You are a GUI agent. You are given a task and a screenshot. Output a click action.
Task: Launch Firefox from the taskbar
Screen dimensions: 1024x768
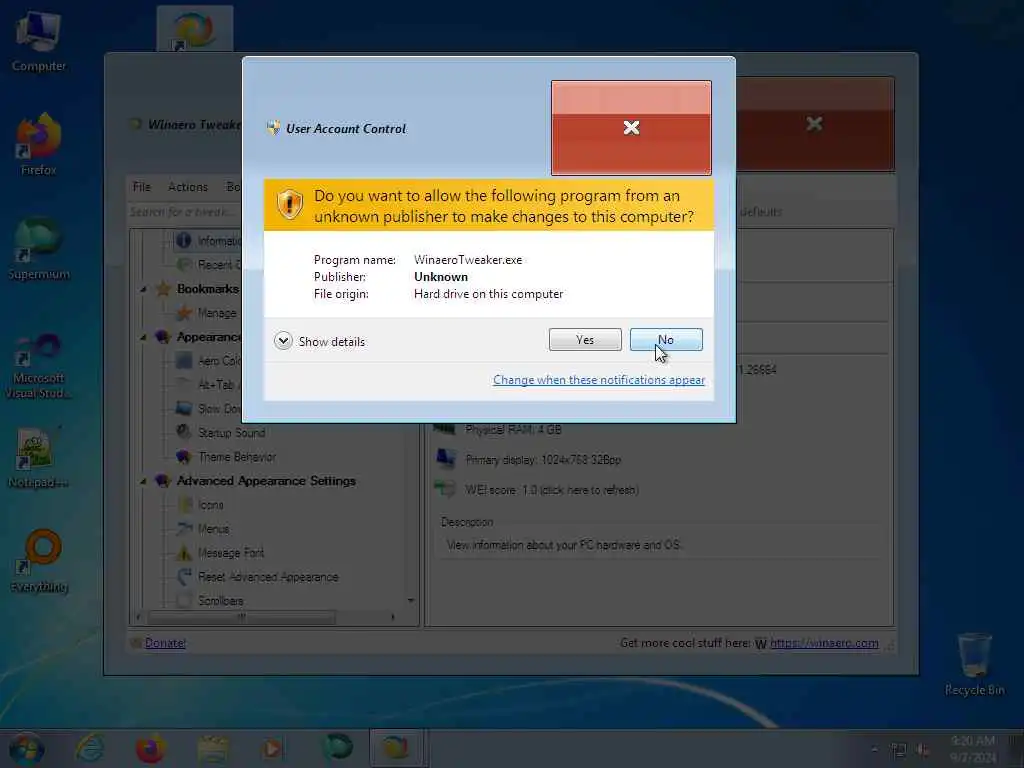pos(150,748)
